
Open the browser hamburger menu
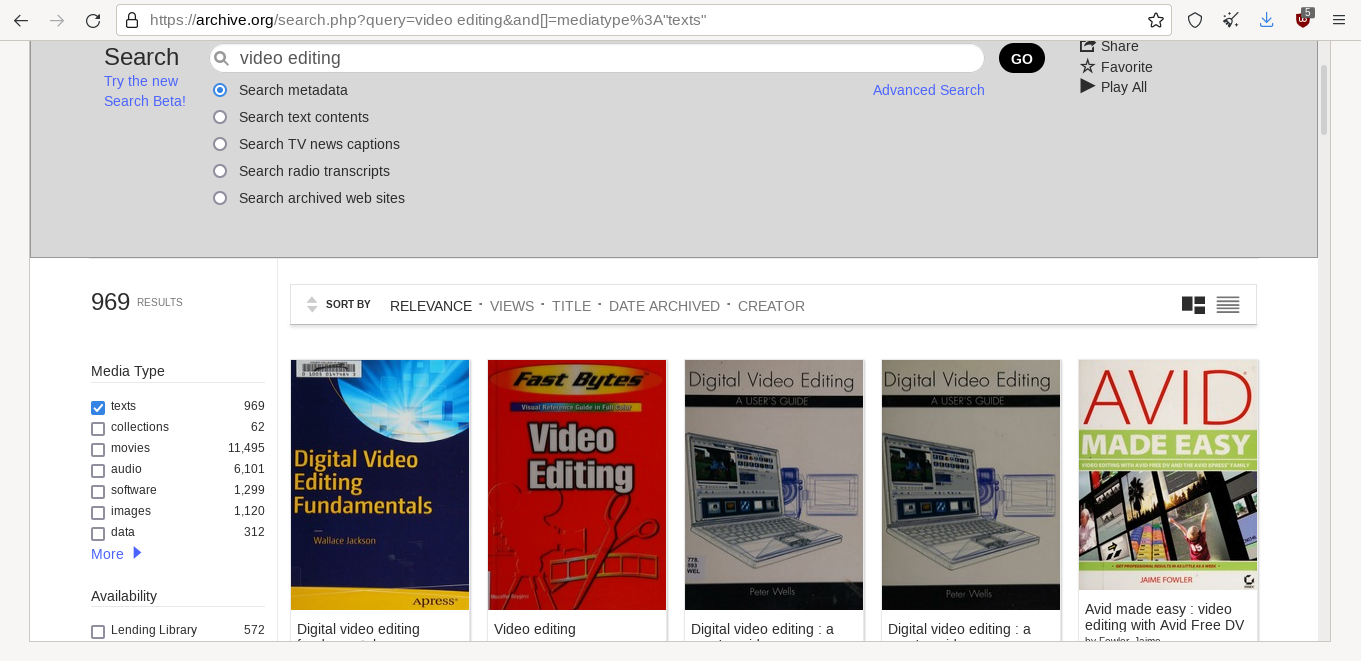1339,20
